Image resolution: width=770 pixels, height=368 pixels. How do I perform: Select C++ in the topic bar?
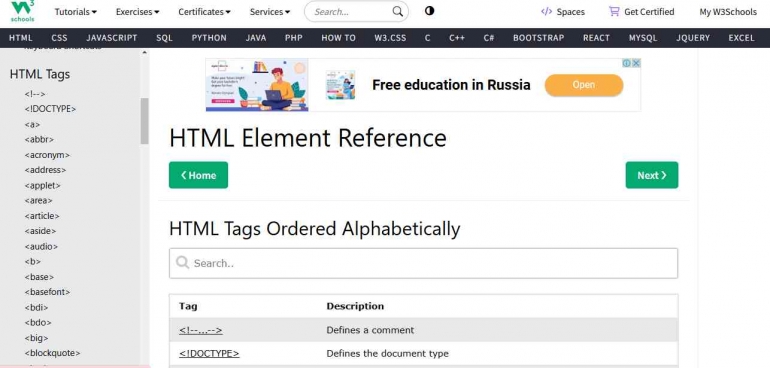457,38
